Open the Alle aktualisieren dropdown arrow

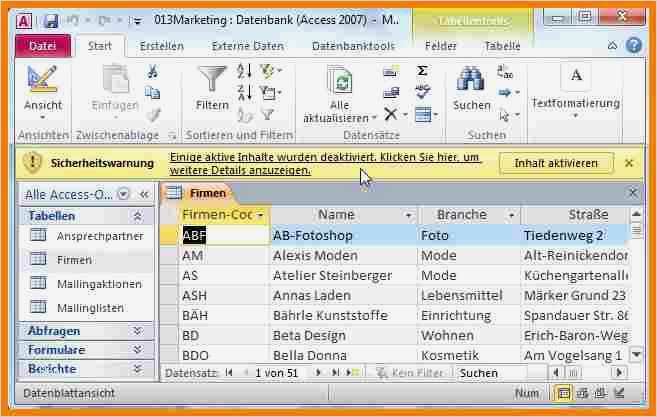374,118
